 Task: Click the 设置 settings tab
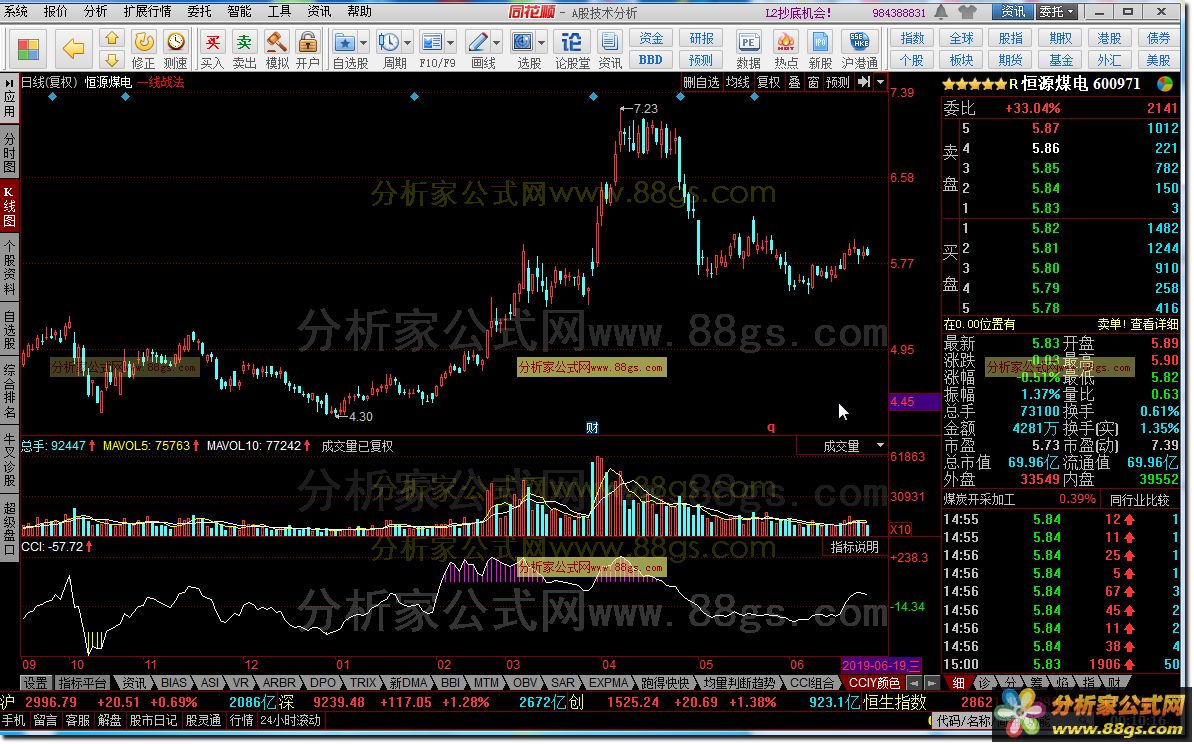(x=34, y=683)
